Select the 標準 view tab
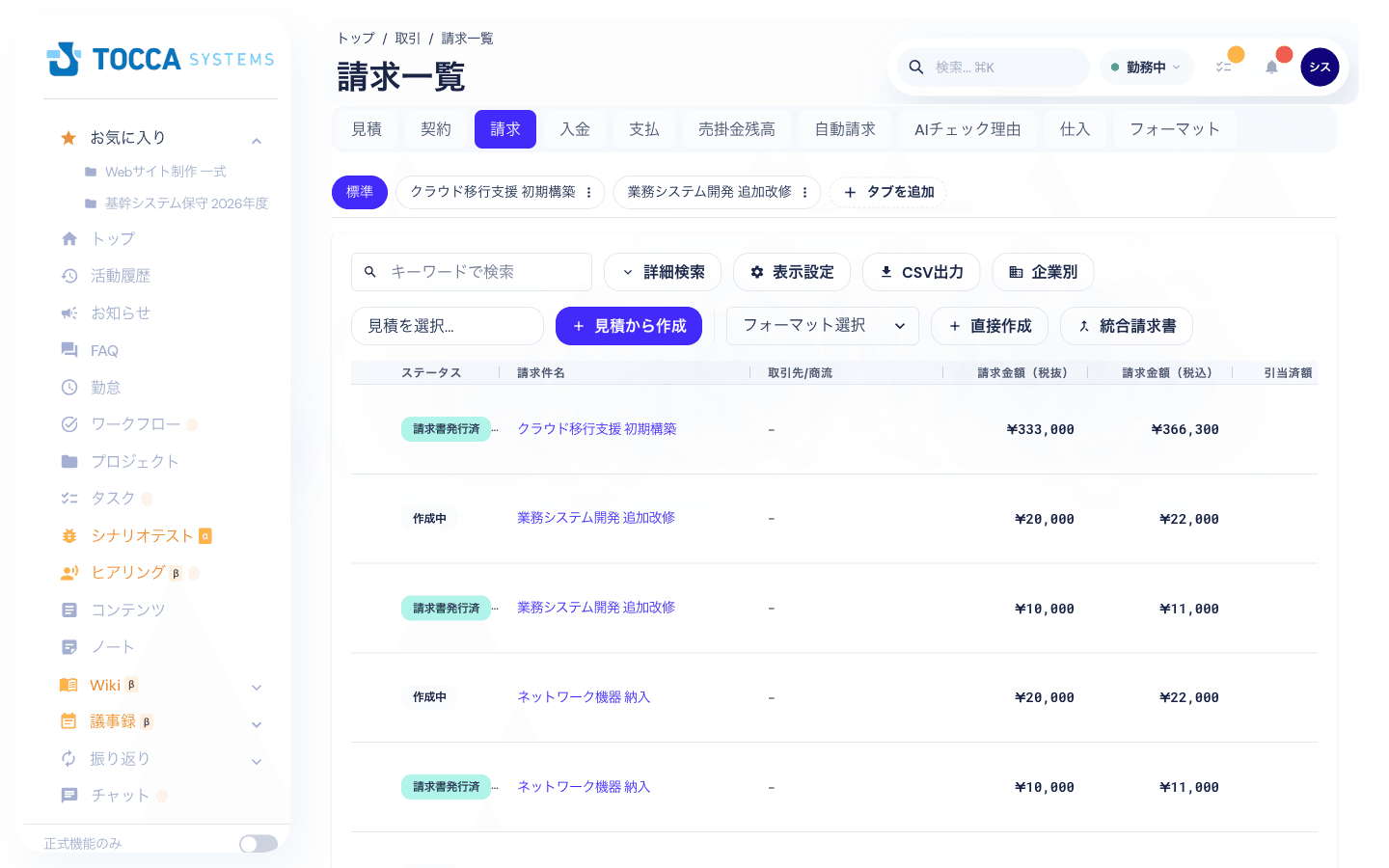 360,192
